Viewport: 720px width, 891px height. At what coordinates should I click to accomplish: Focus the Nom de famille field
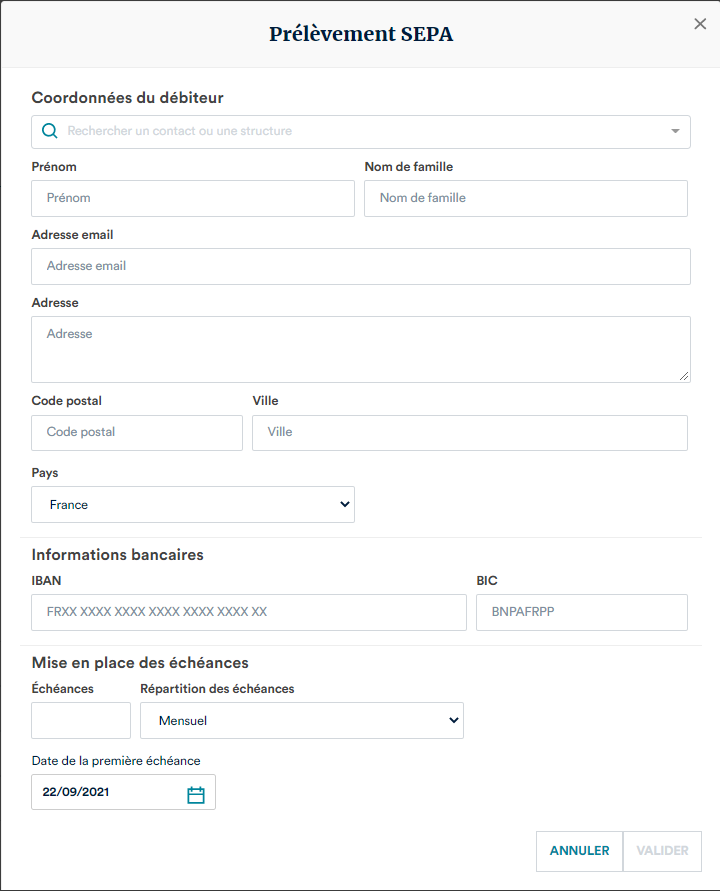click(525, 198)
